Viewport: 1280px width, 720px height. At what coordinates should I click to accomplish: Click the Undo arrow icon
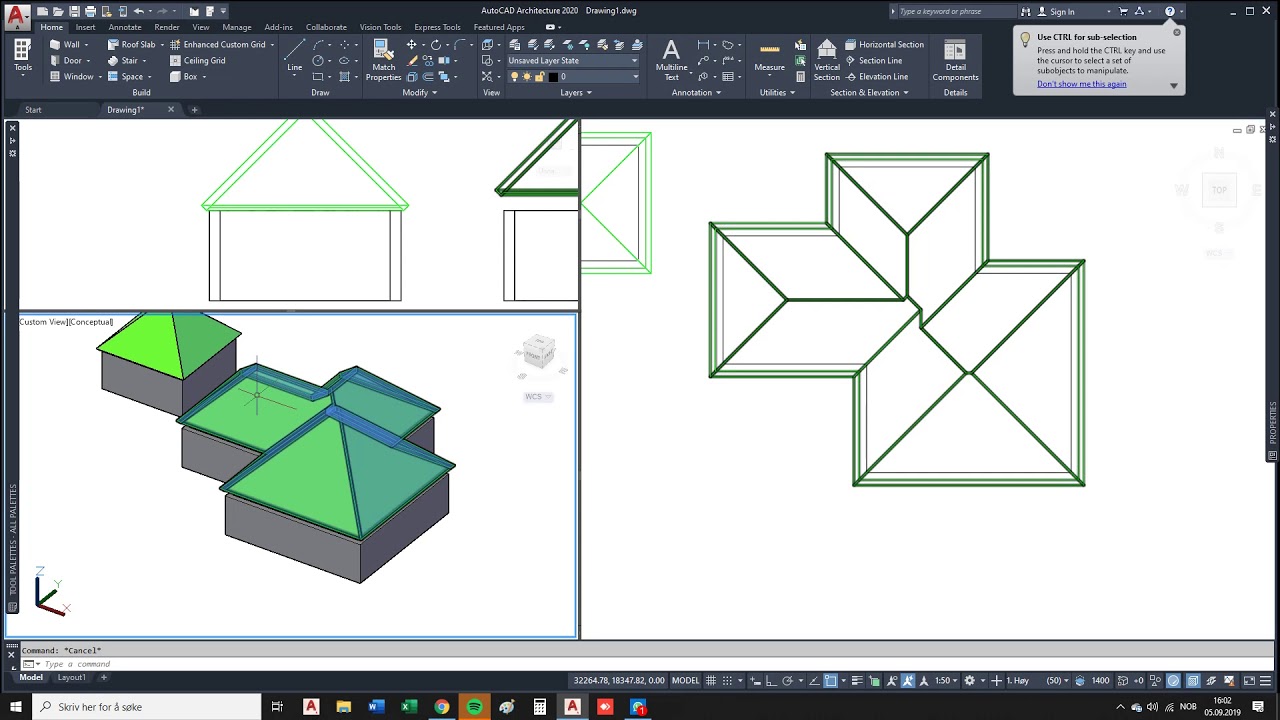click(140, 11)
